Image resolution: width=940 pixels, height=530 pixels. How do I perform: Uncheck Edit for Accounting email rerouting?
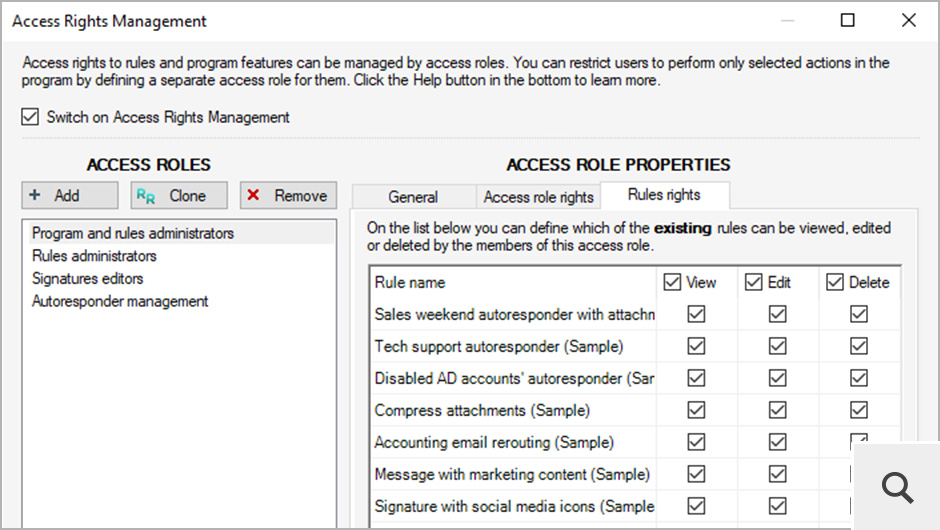tap(778, 442)
